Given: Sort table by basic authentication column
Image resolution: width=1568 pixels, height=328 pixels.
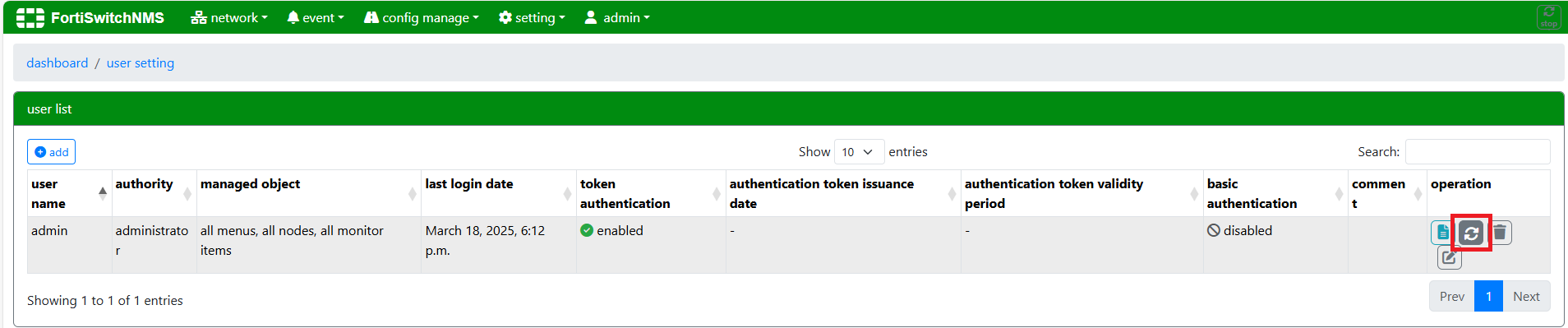Looking at the screenshot, I should click(1275, 193).
